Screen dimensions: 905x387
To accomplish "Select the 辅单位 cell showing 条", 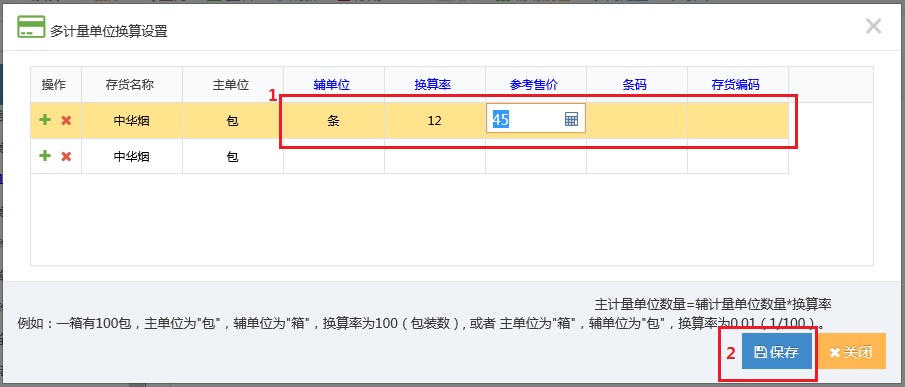I will 334,121.
